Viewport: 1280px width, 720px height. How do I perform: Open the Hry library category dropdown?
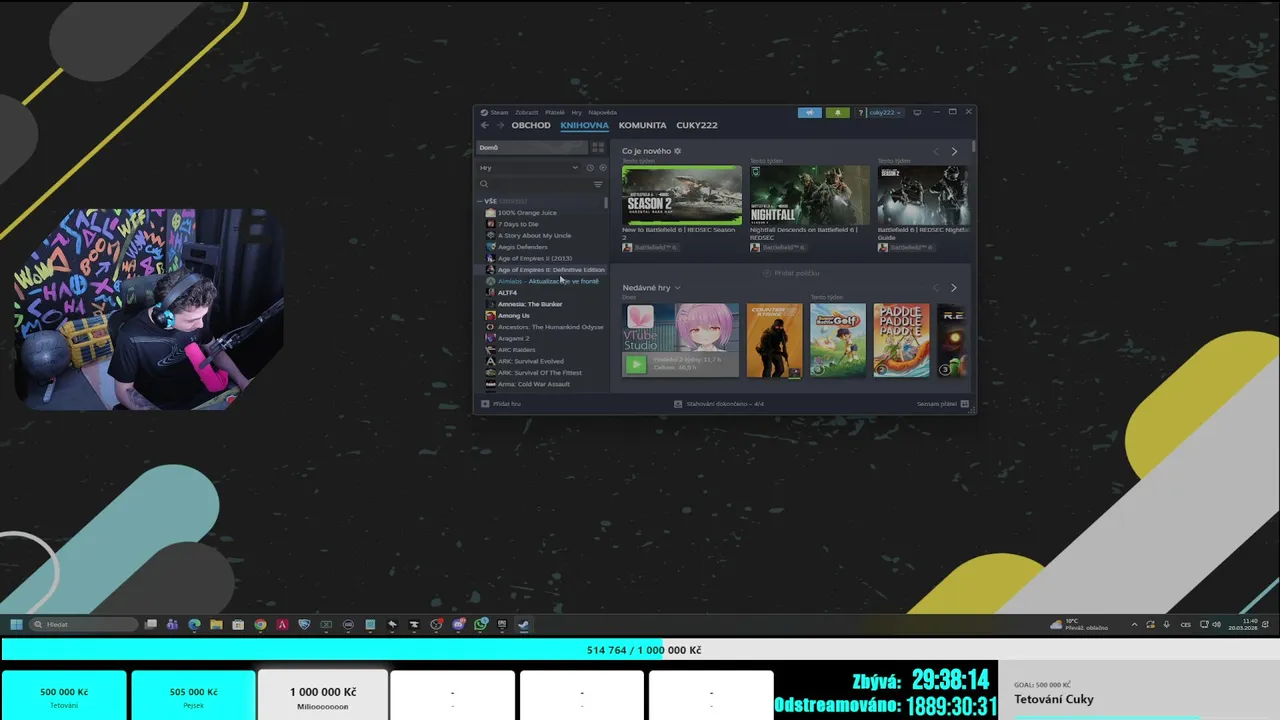point(529,168)
